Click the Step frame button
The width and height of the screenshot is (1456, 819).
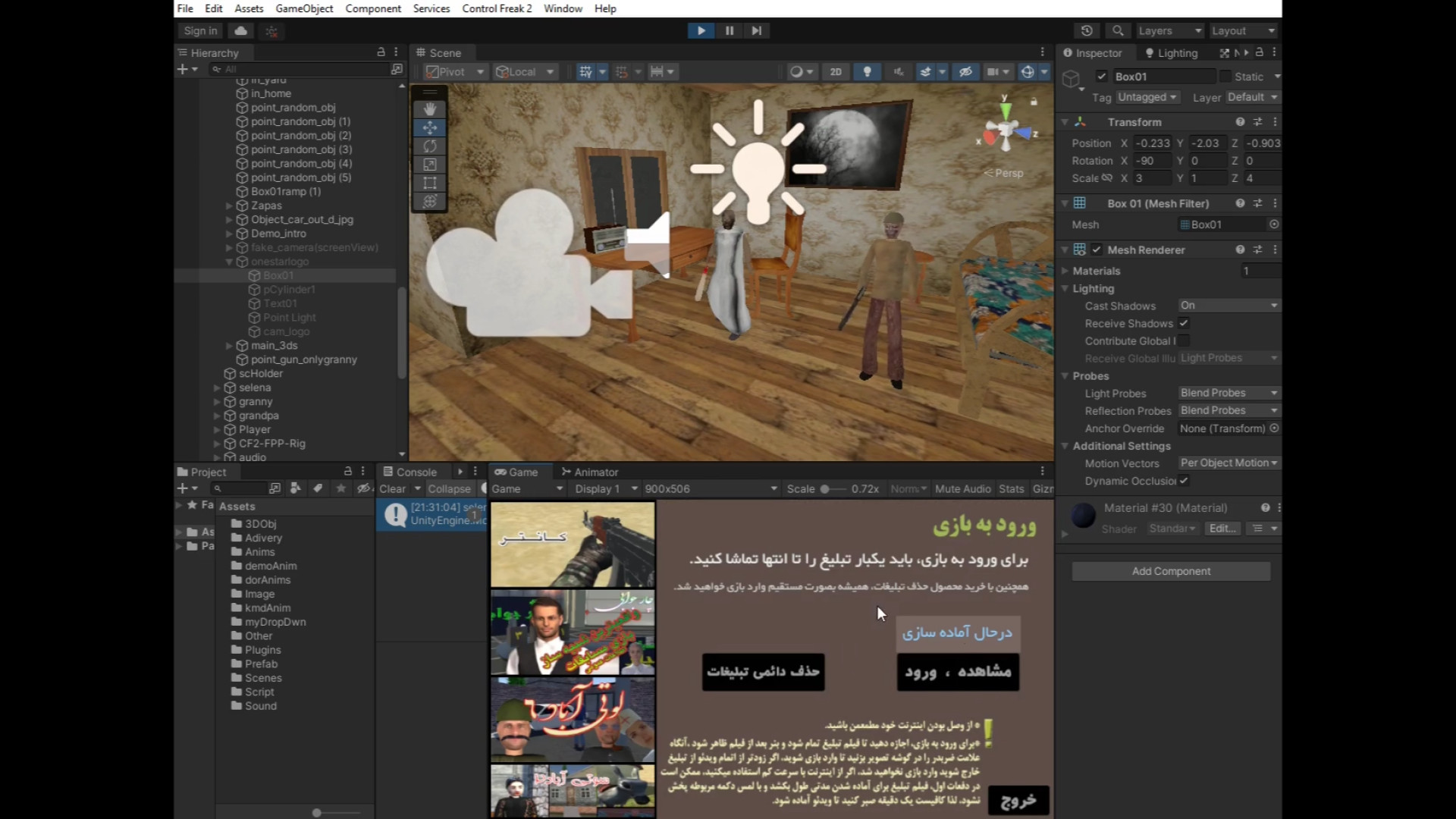coord(756,30)
